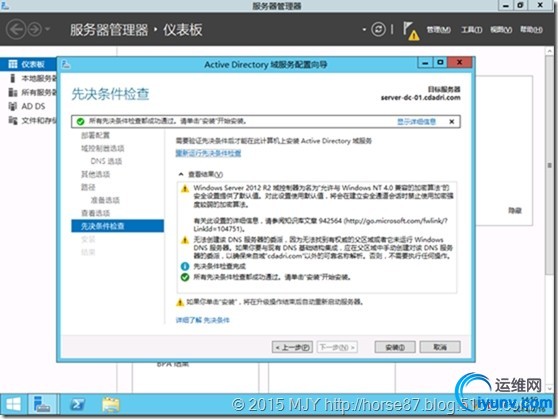
Task: Click green check icon in results list
Action: (185, 277)
